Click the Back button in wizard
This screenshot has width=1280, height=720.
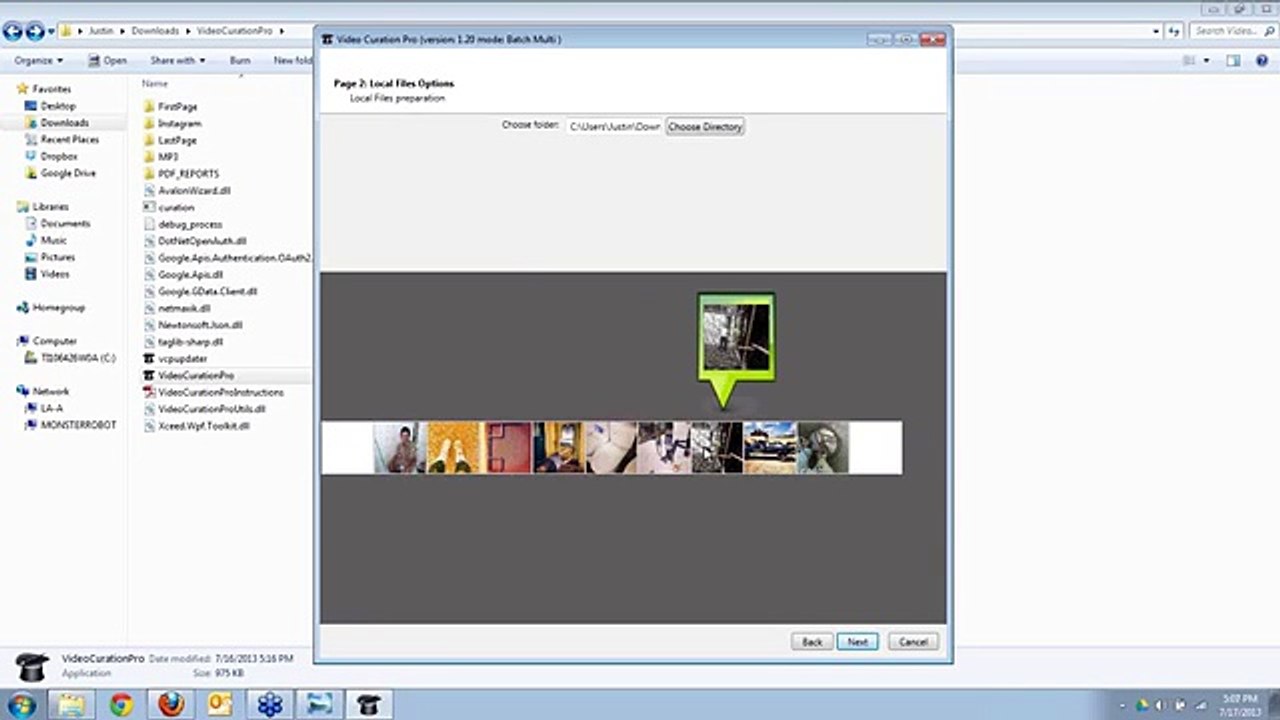(812, 642)
